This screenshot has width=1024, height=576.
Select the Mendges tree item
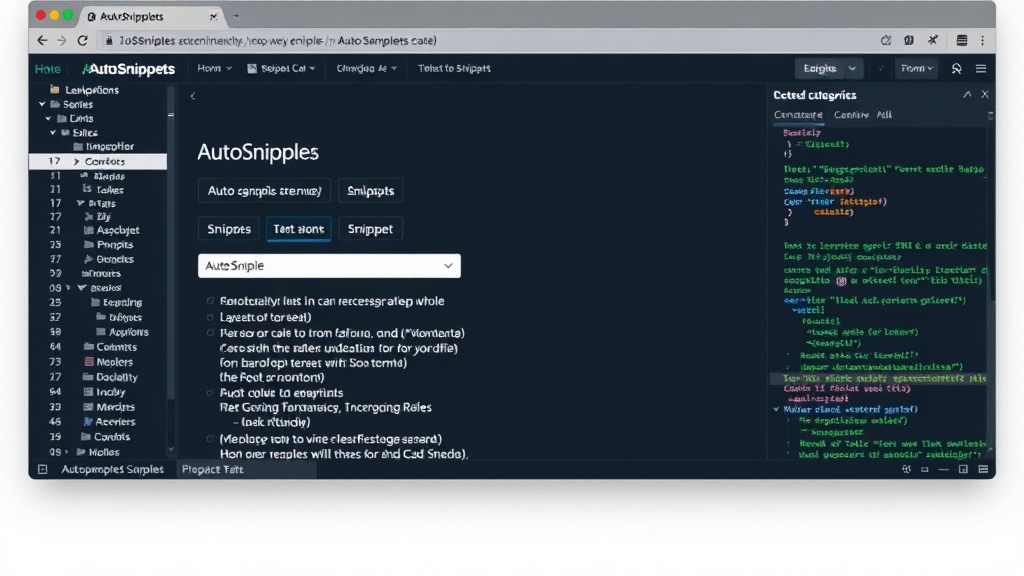tap(115, 407)
